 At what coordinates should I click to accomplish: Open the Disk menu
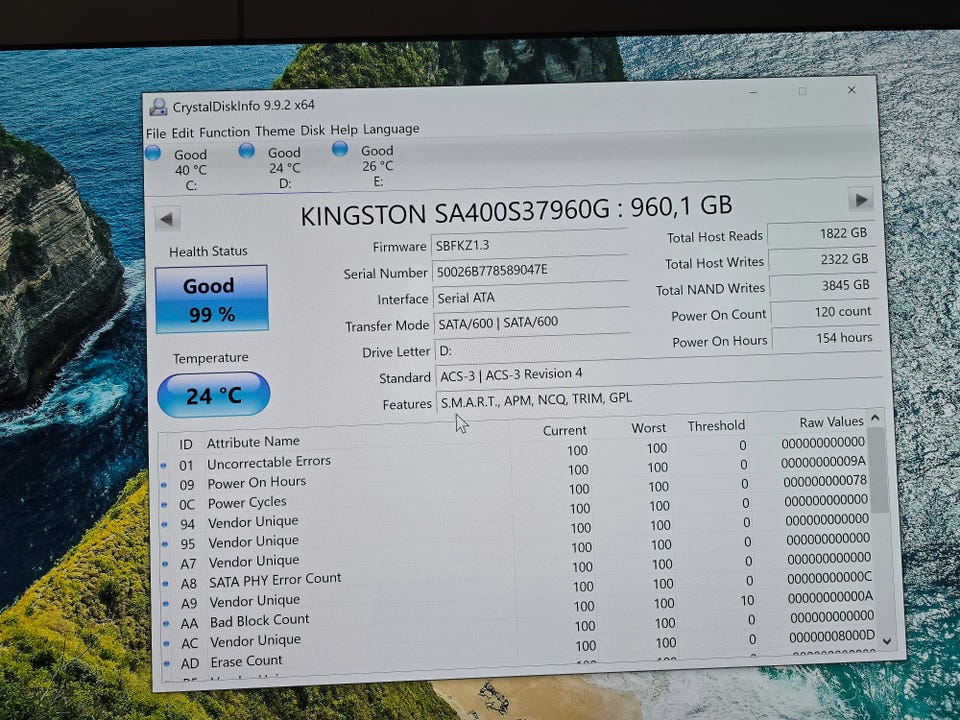coord(312,130)
